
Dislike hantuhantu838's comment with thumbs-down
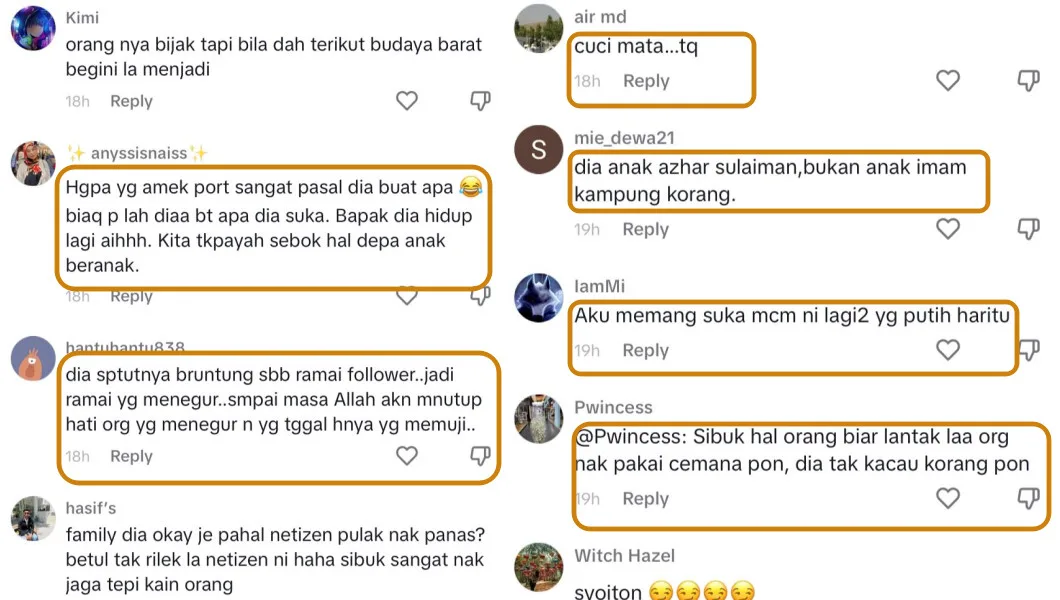click(x=480, y=456)
